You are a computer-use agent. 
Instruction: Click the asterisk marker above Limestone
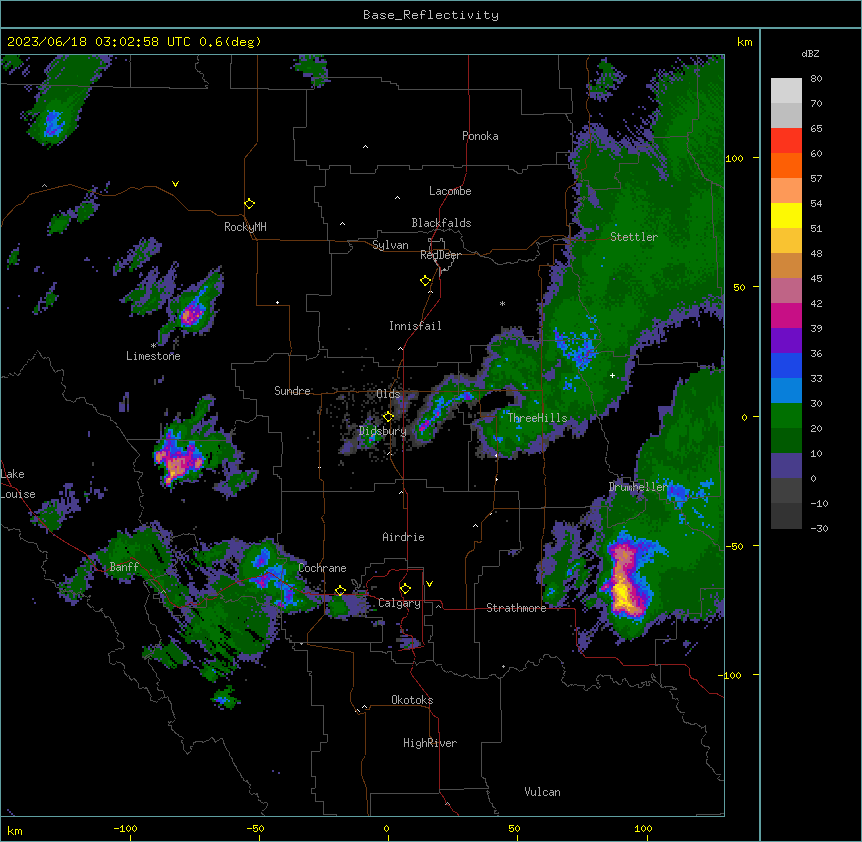153,346
